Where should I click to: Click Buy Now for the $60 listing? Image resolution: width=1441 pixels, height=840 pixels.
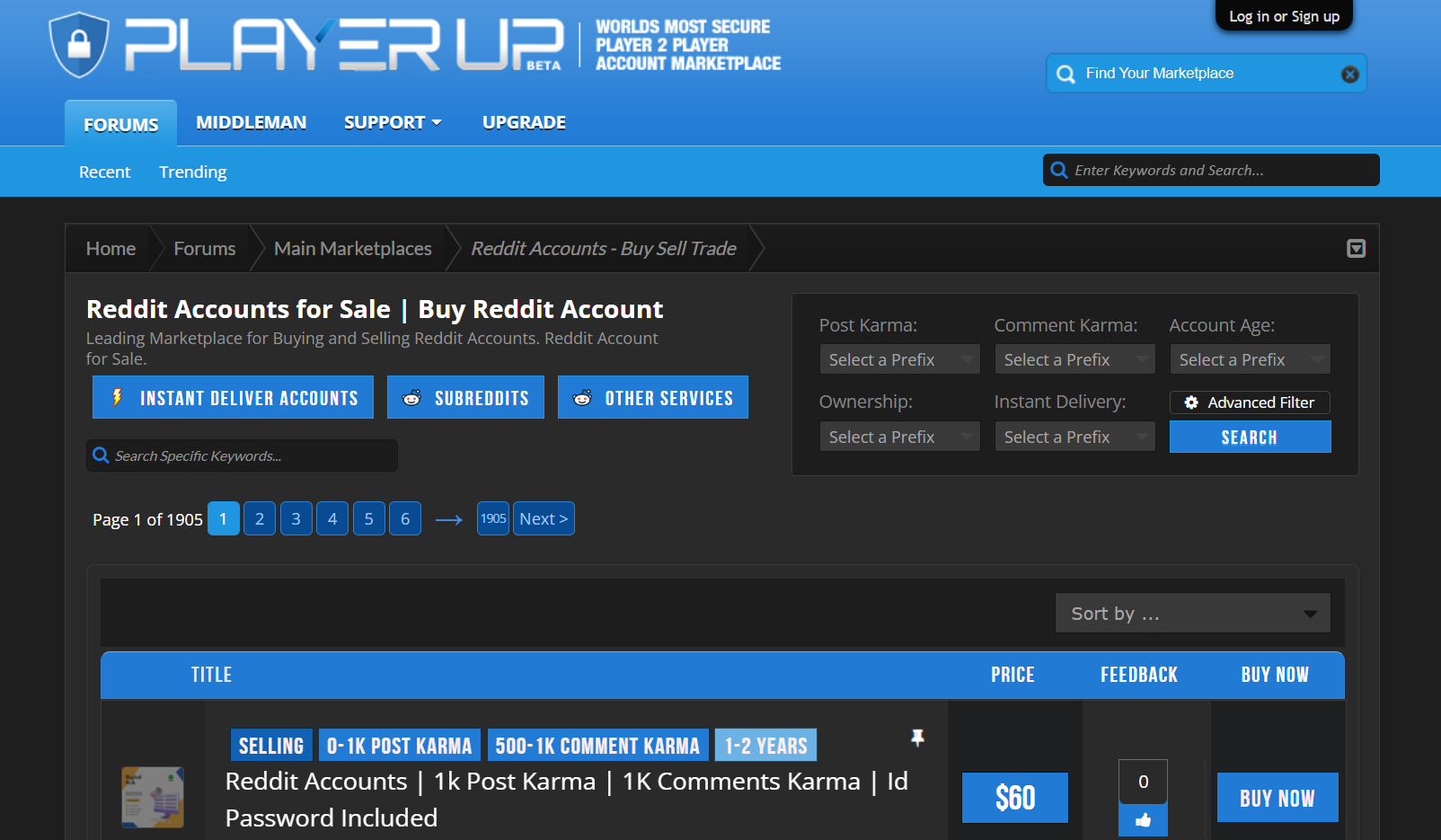tap(1277, 798)
